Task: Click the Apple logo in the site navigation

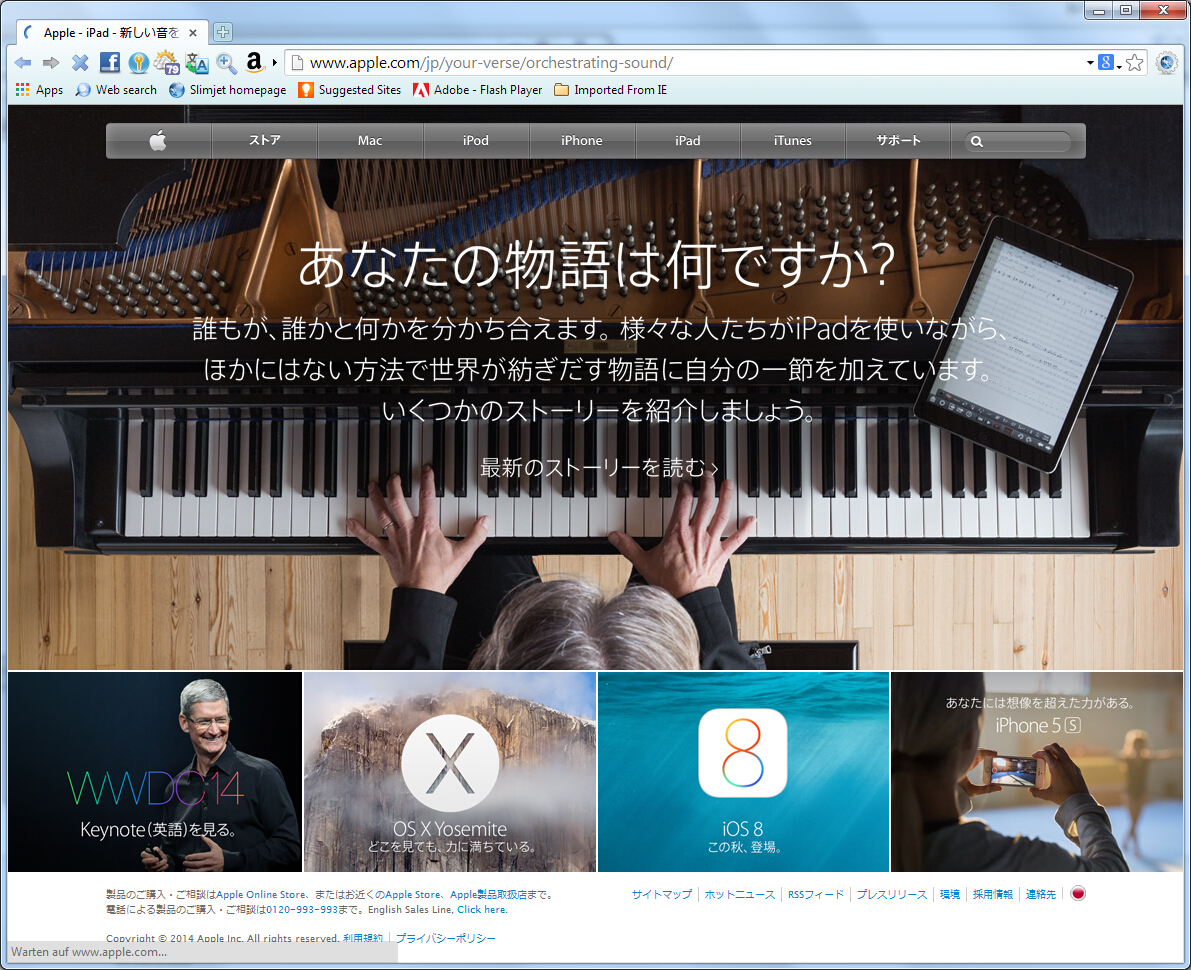Action: pos(159,141)
